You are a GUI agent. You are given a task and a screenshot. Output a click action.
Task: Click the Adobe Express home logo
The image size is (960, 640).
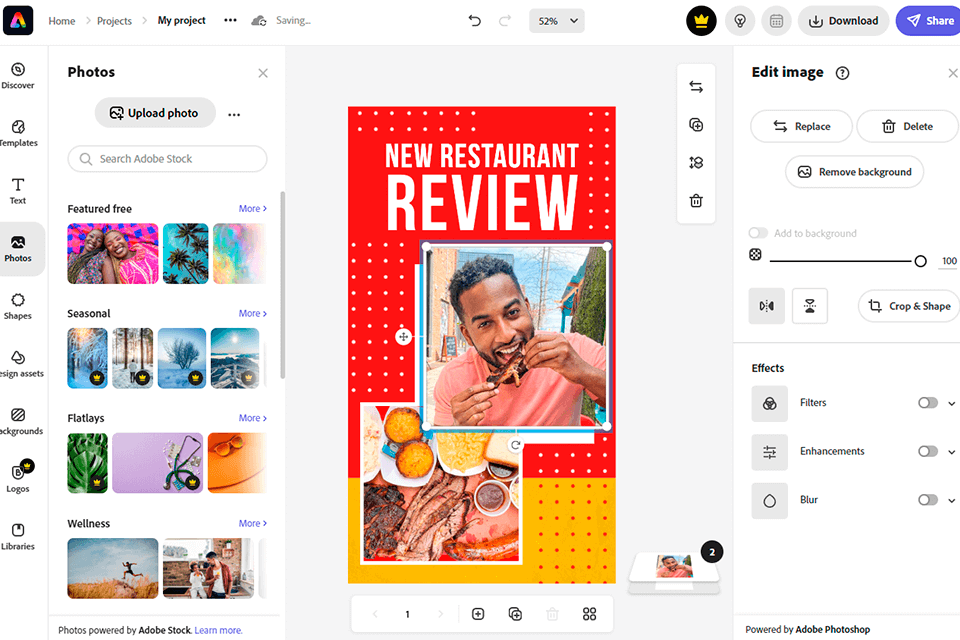tap(18, 20)
